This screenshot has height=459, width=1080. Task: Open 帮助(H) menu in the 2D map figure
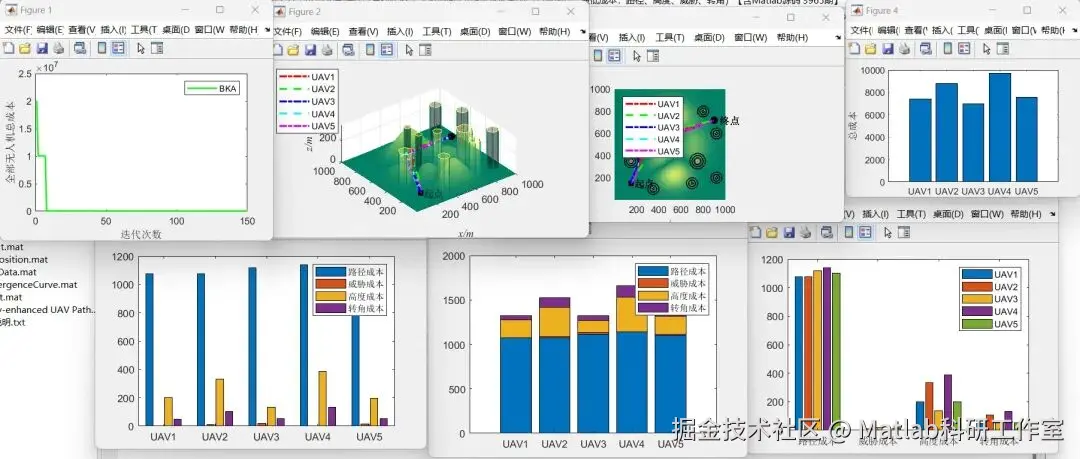pyautogui.click(x=791, y=38)
